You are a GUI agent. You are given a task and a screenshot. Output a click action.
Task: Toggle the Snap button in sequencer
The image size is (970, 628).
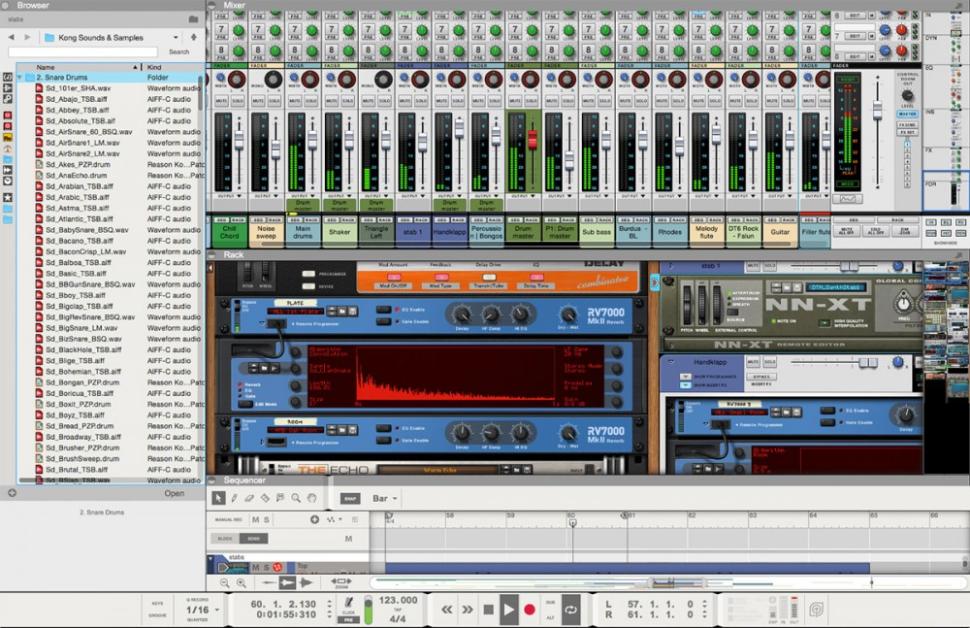point(349,498)
